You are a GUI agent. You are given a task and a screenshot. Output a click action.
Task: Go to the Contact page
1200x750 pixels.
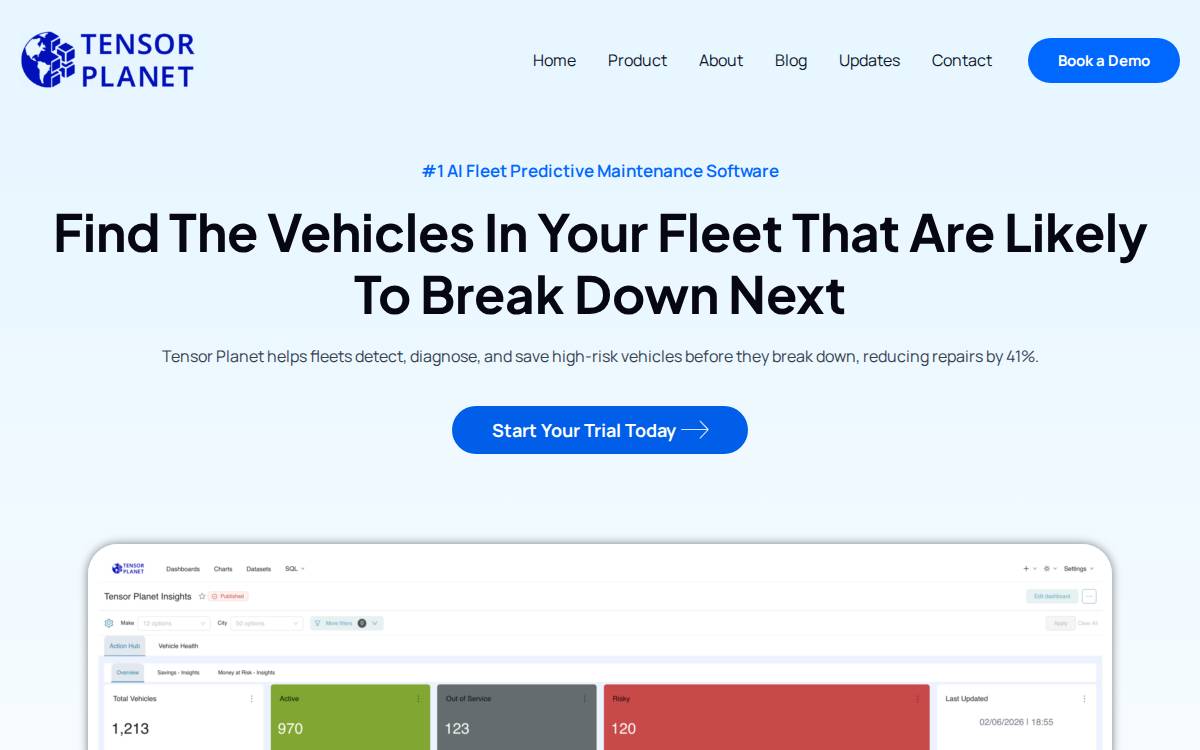(962, 60)
